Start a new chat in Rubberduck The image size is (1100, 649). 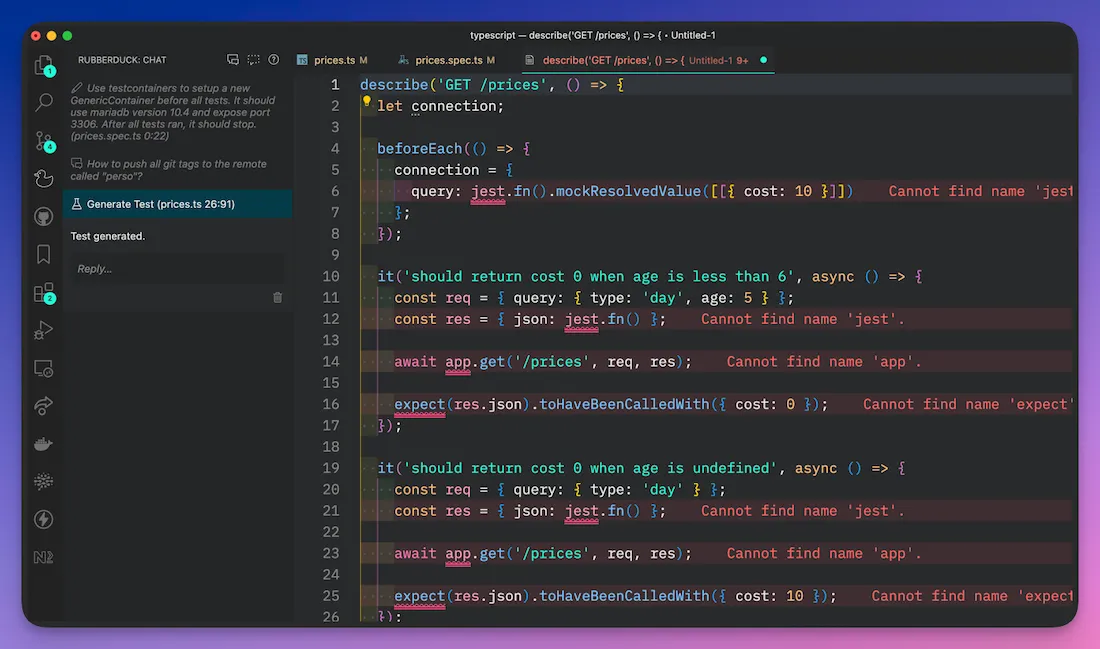pos(233,60)
